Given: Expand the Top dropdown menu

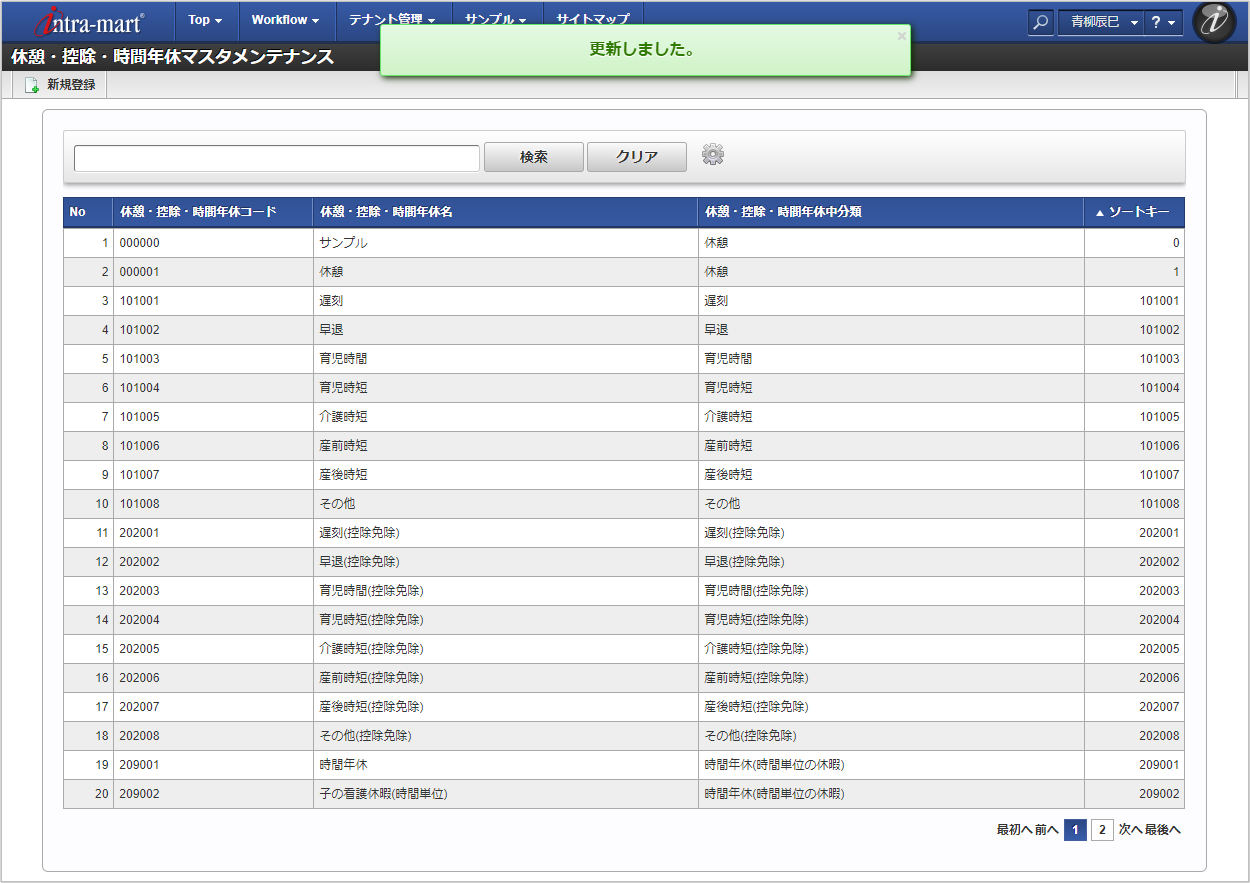Looking at the screenshot, I should (x=205, y=20).
